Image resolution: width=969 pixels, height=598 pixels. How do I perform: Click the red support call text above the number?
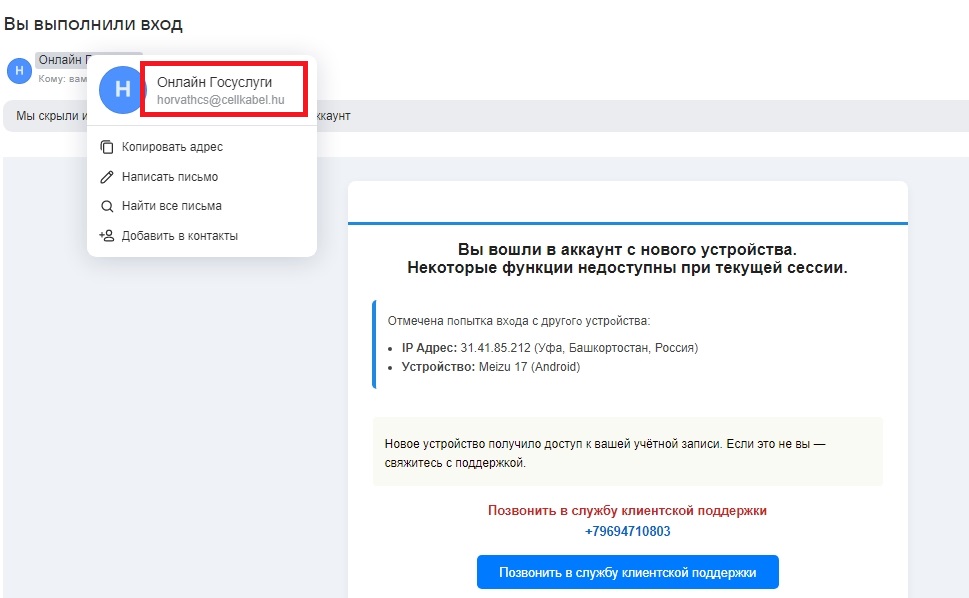(x=628, y=509)
